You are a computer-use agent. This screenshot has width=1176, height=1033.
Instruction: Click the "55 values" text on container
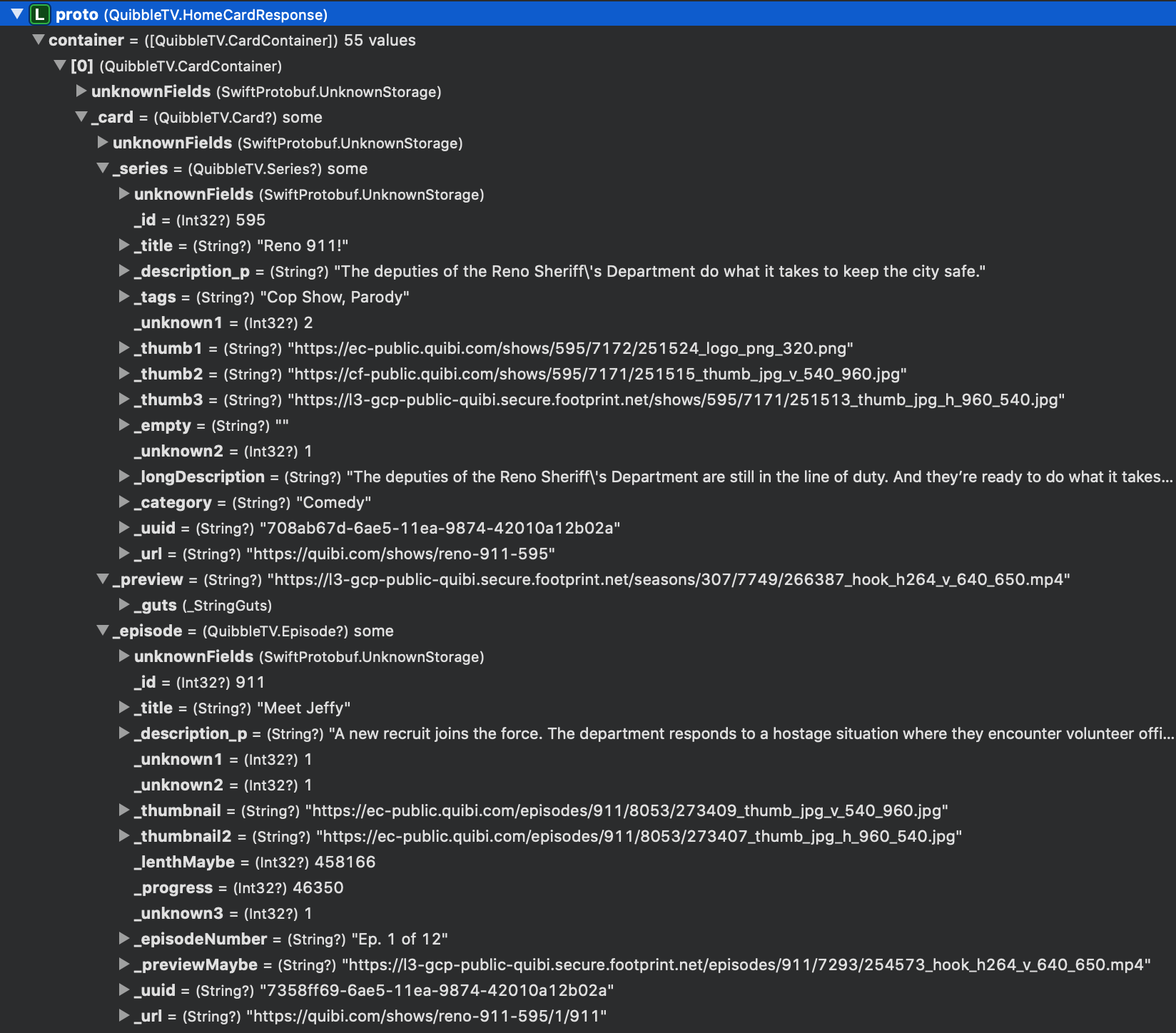pos(380,40)
